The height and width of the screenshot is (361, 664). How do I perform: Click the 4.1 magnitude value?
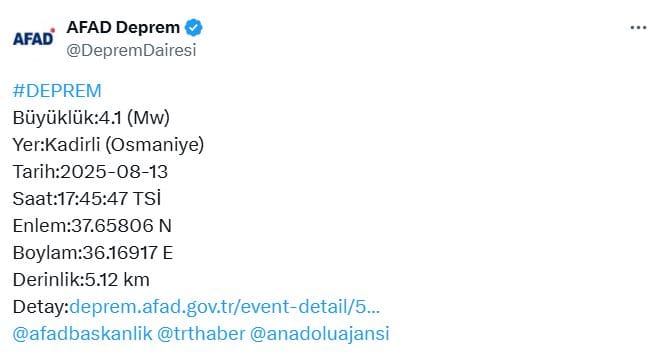[x=110, y=118]
